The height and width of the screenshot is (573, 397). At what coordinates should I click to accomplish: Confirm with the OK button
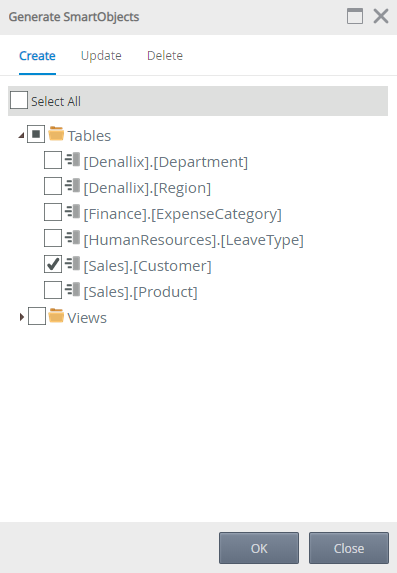click(x=259, y=548)
